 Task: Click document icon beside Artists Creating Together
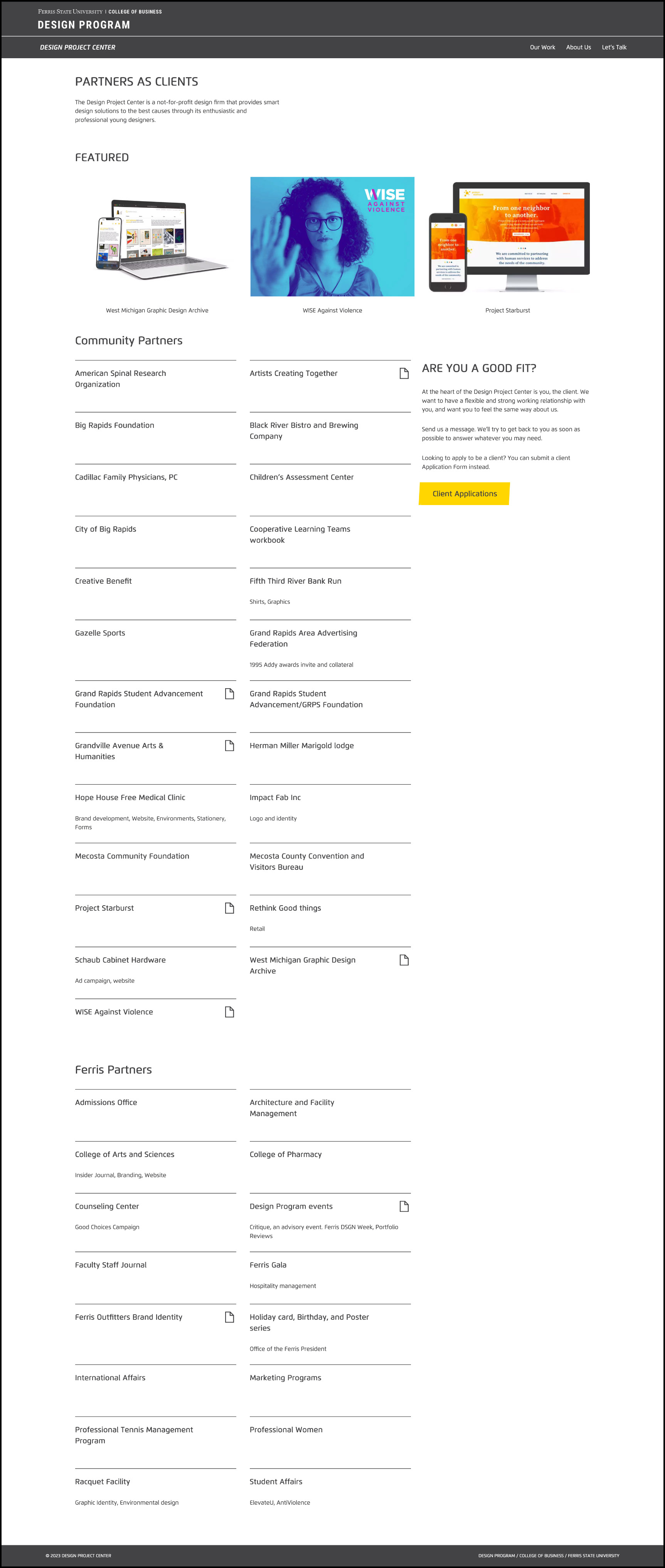[x=404, y=373]
